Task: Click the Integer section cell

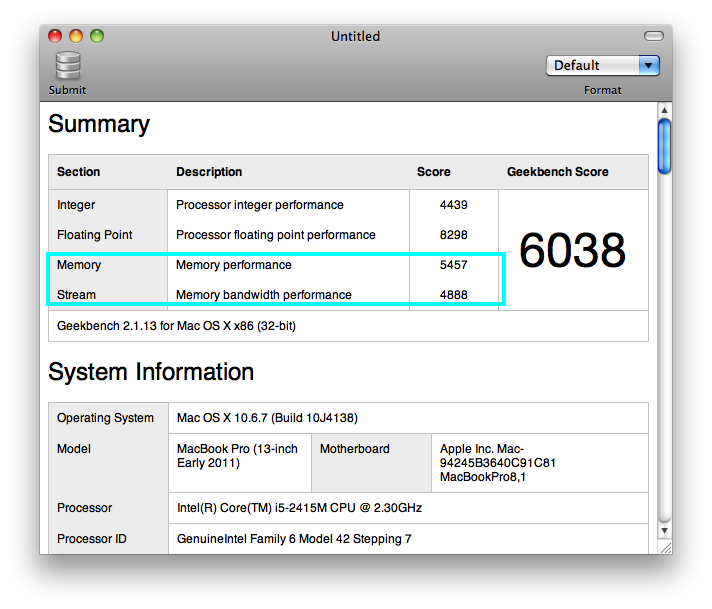Action: point(76,205)
